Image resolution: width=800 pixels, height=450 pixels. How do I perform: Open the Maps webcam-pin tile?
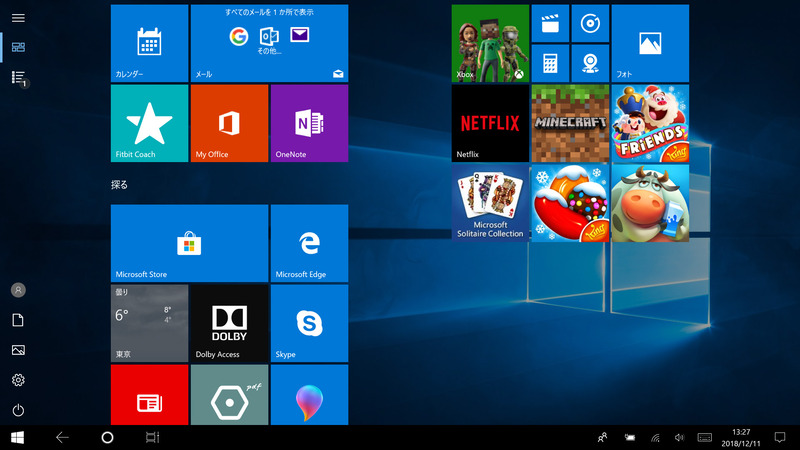[x=590, y=63]
